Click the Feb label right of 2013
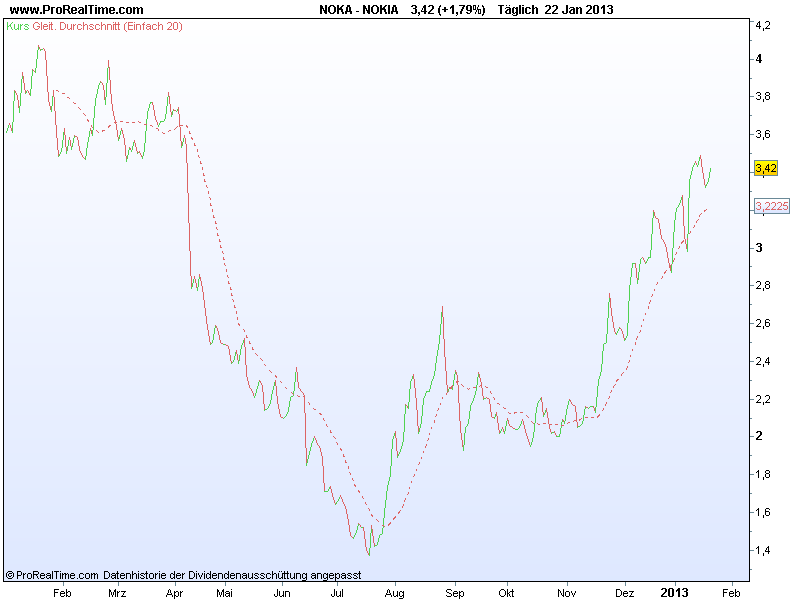The image size is (800, 600). [x=731, y=593]
